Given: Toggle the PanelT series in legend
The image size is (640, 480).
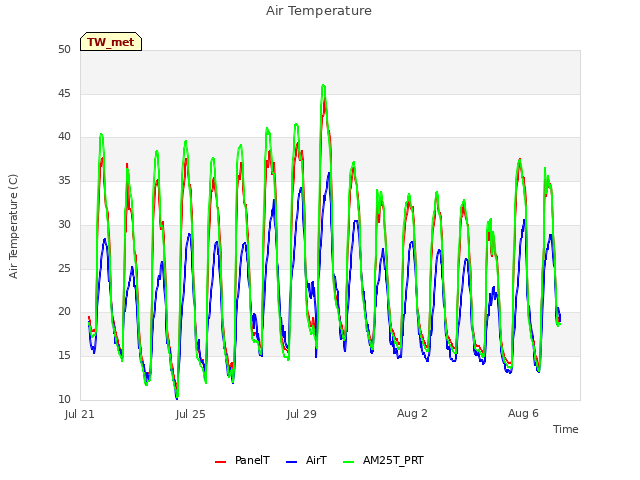Looking at the screenshot, I should 242,460.
